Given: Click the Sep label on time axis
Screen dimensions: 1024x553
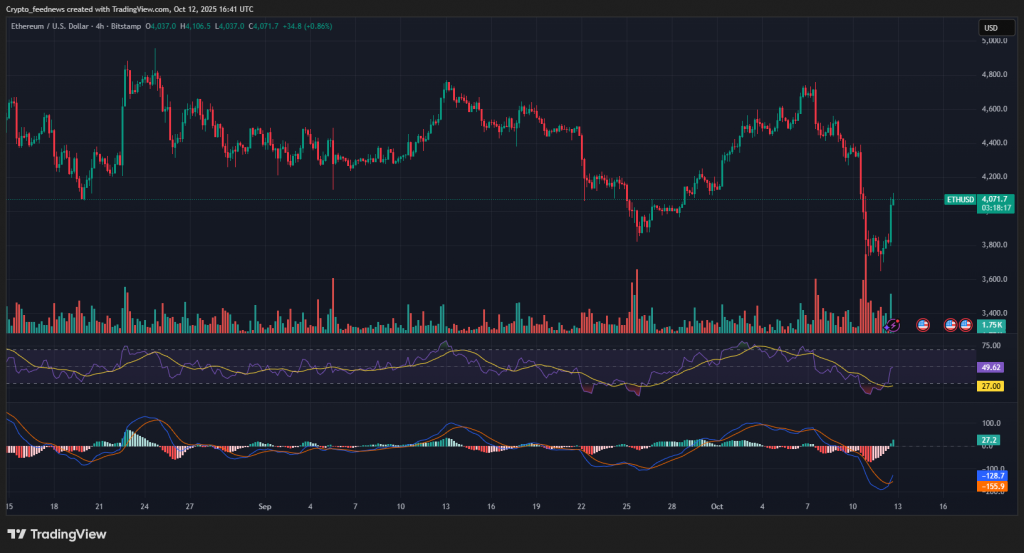Looking at the screenshot, I should 264,506.
